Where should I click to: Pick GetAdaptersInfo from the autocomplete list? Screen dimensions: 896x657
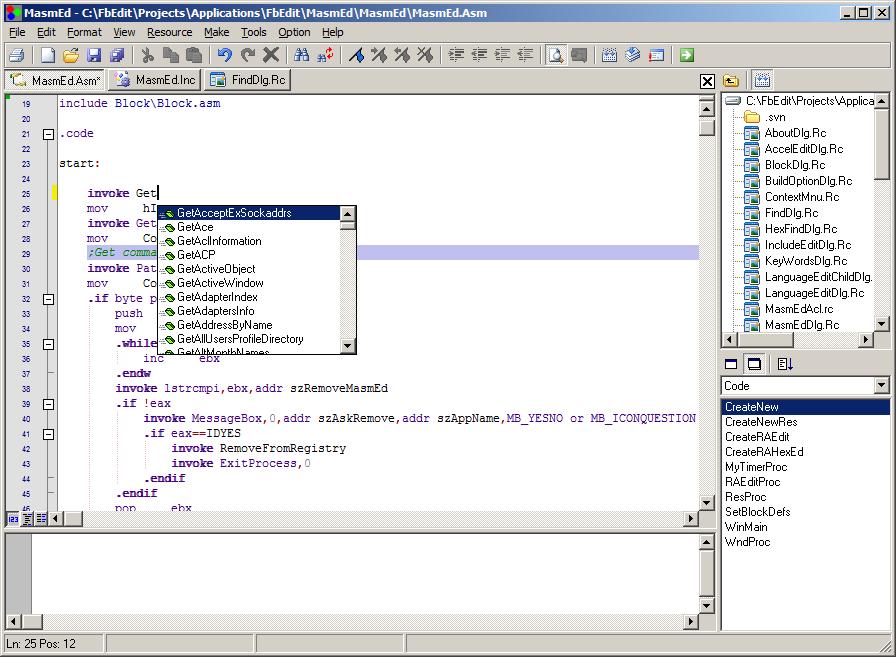pos(215,311)
